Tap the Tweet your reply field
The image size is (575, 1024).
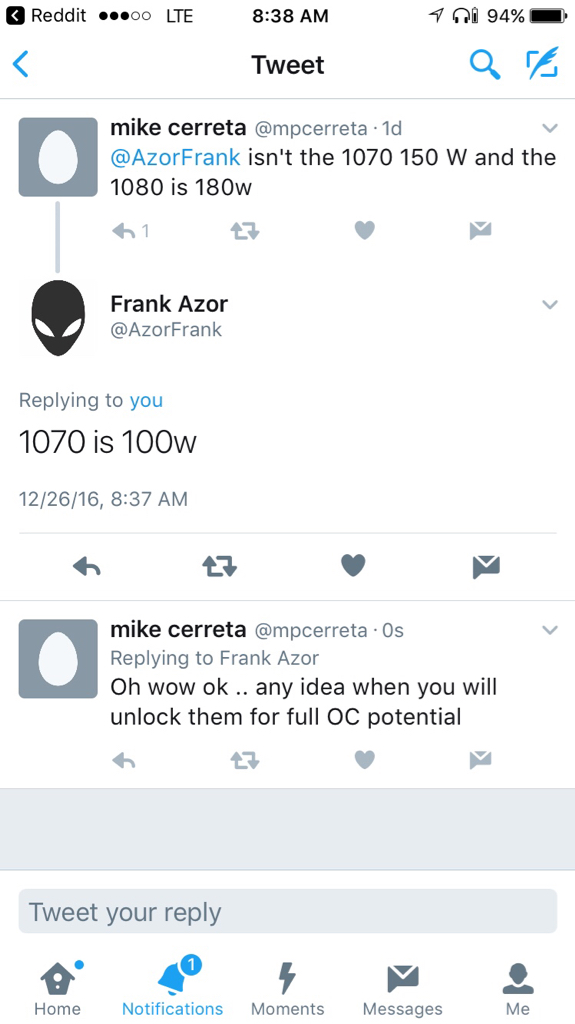(288, 912)
